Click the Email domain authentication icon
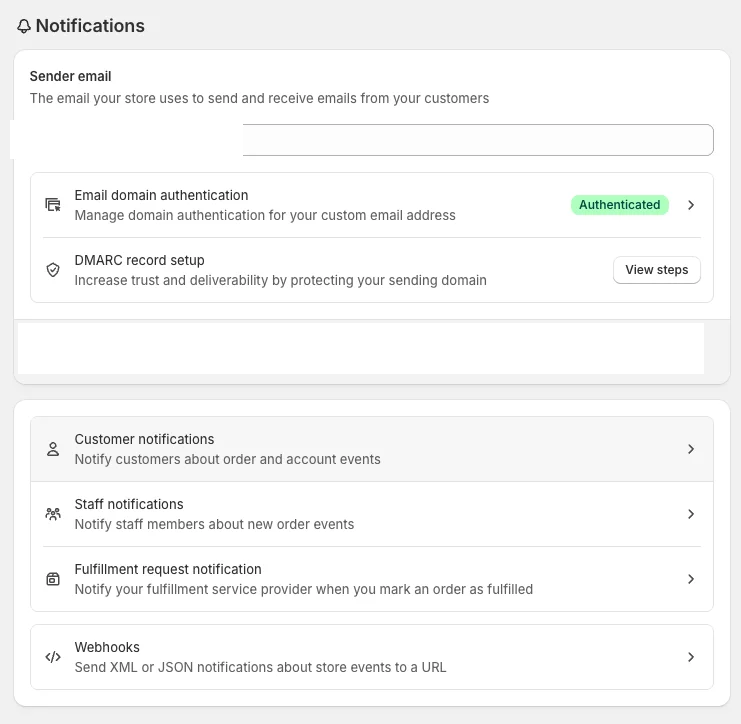741x724 pixels. [53, 205]
